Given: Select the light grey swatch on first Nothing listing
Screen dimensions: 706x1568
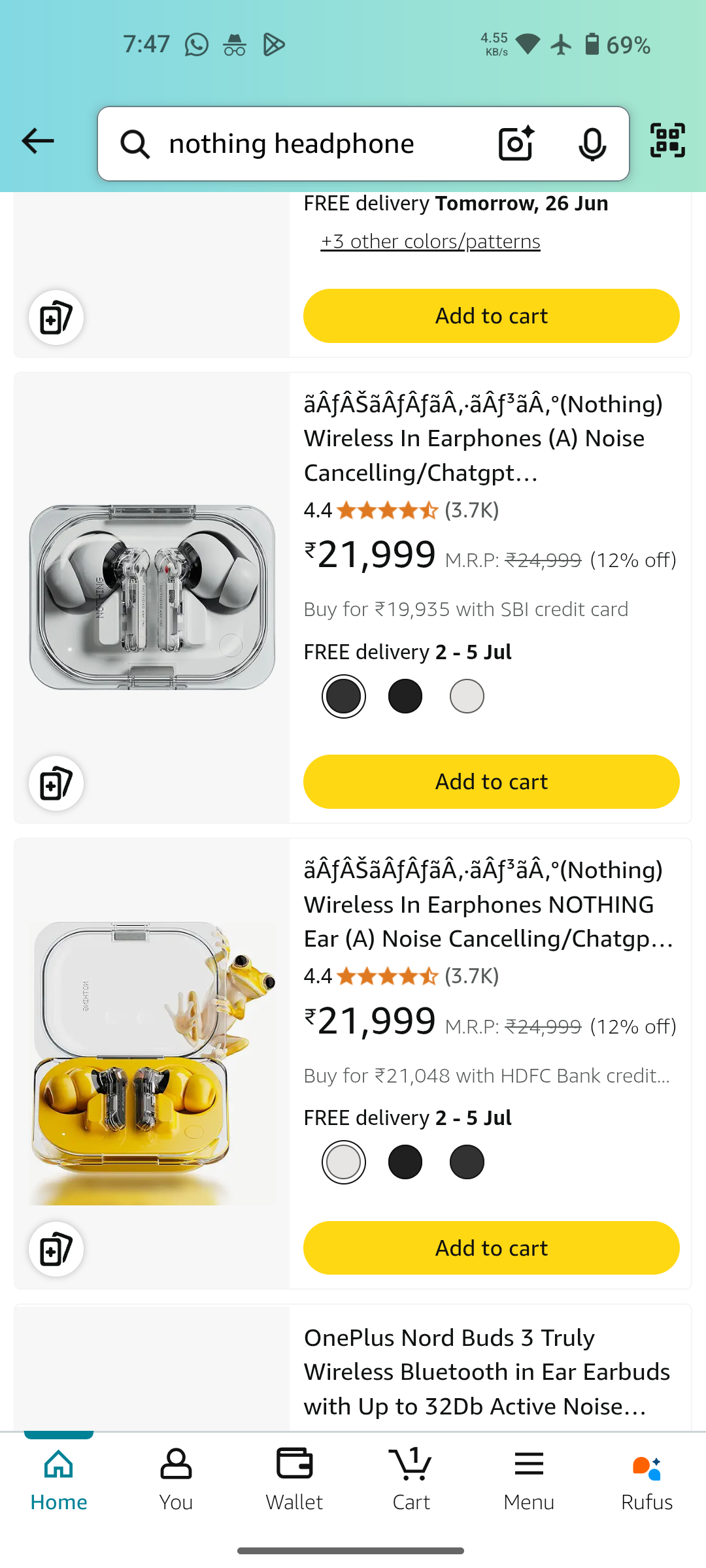Looking at the screenshot, I should (467, 696).
